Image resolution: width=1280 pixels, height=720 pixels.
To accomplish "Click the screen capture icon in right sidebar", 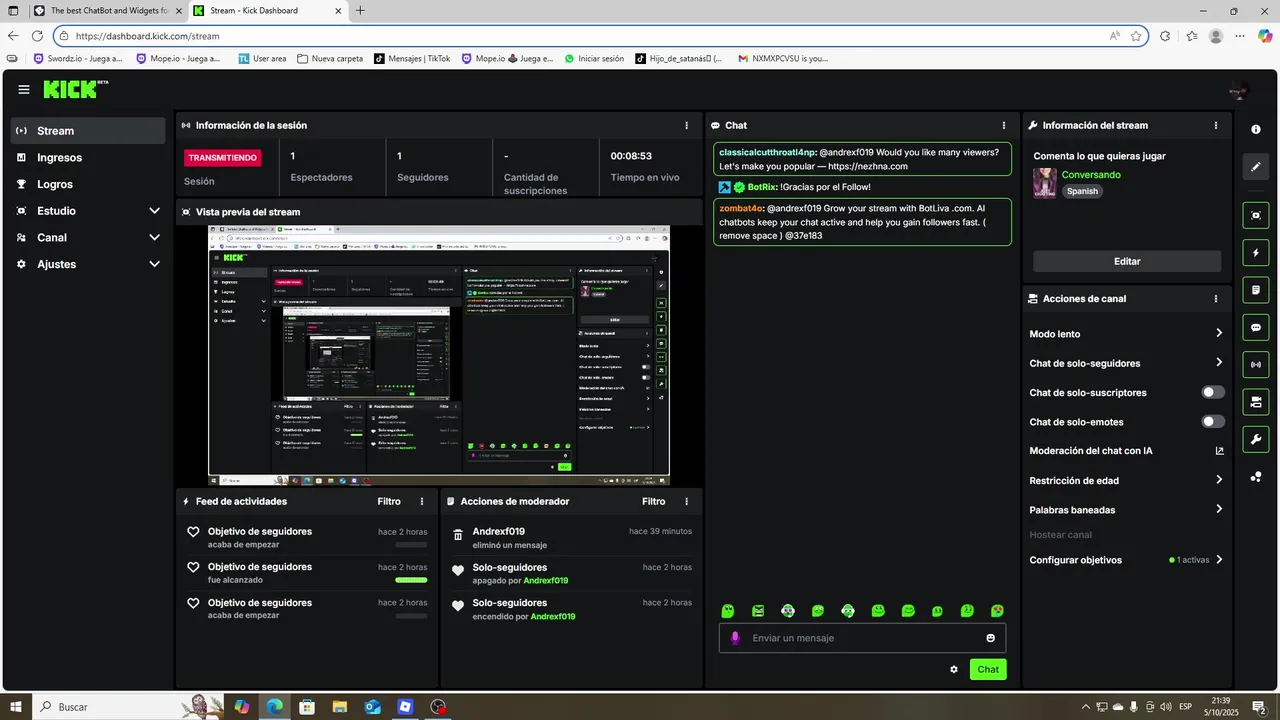I will tap(1256, 215).
